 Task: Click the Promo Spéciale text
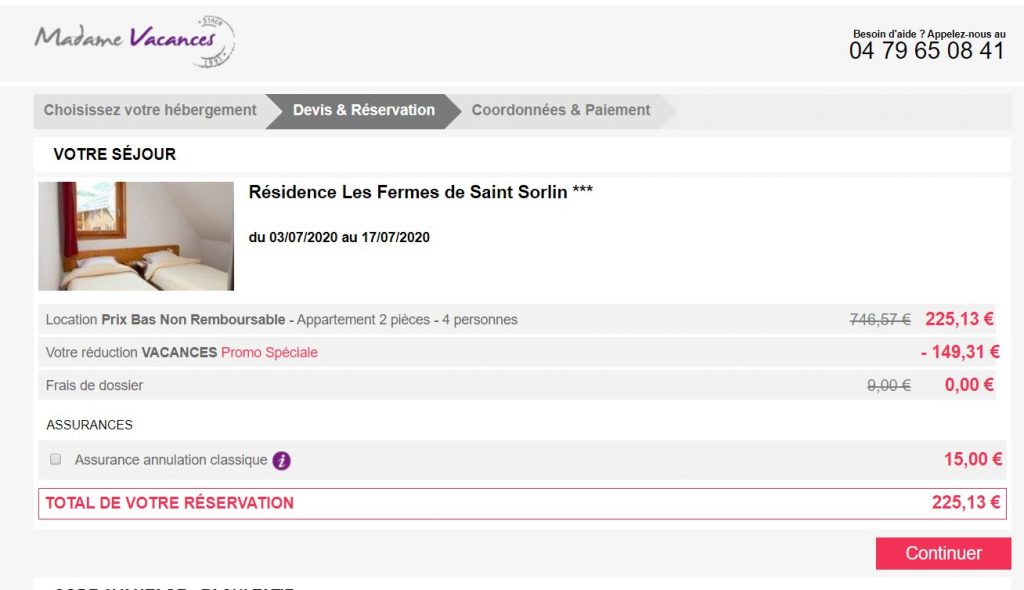(x=269, y=352)
